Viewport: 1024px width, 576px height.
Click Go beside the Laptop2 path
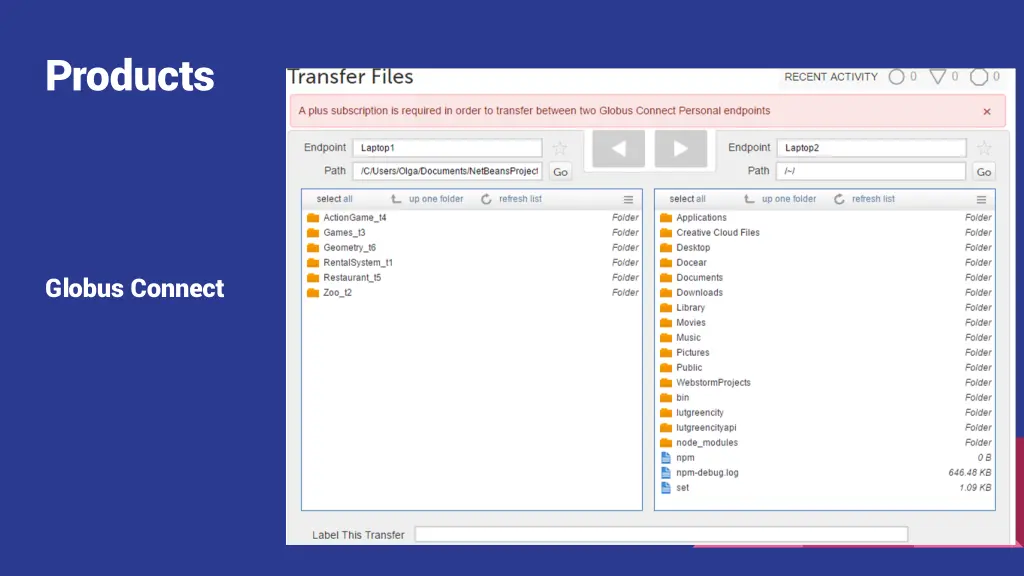[x=984, y=172]
